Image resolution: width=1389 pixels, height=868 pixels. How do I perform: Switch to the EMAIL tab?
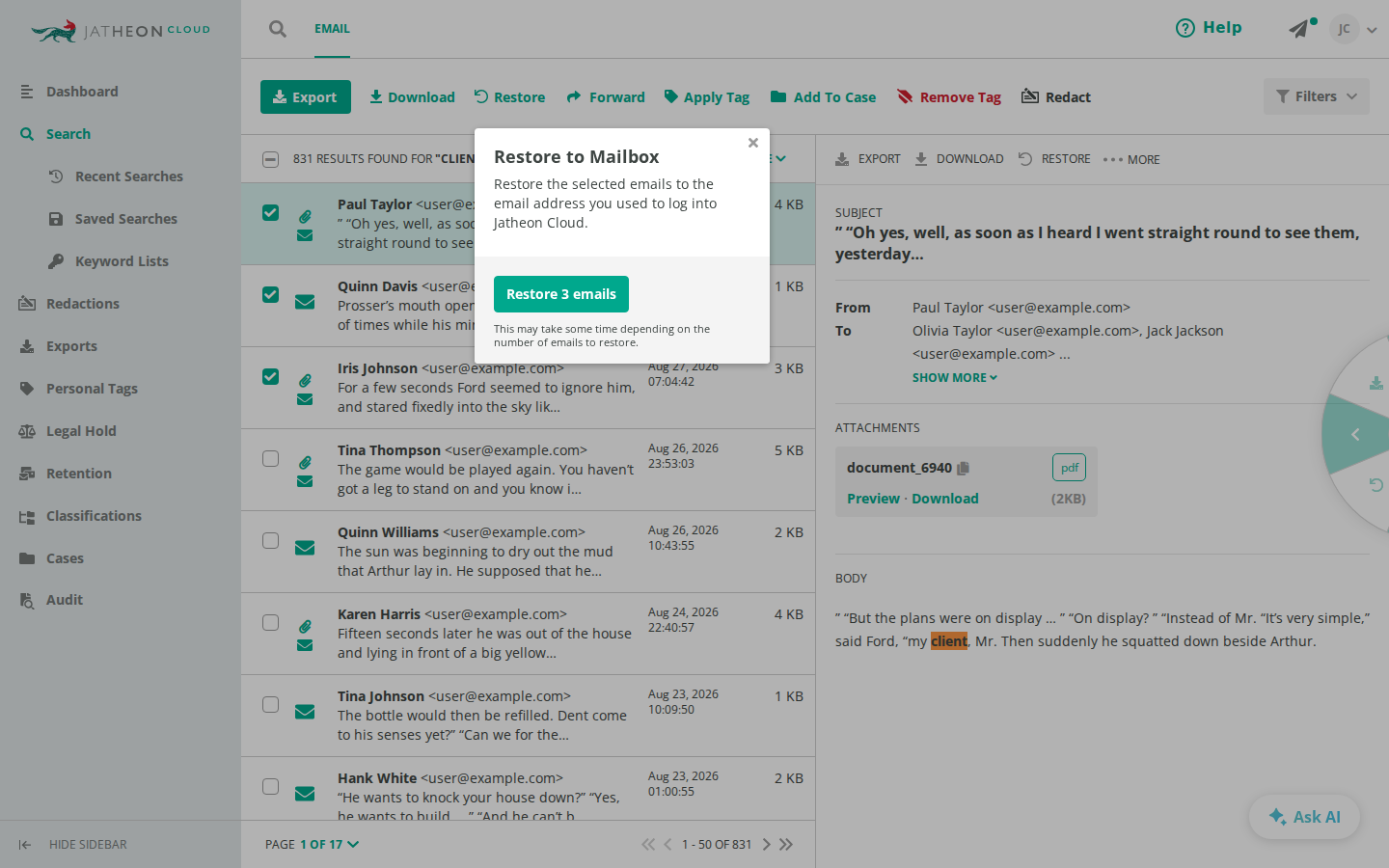[x=332, y=29]
